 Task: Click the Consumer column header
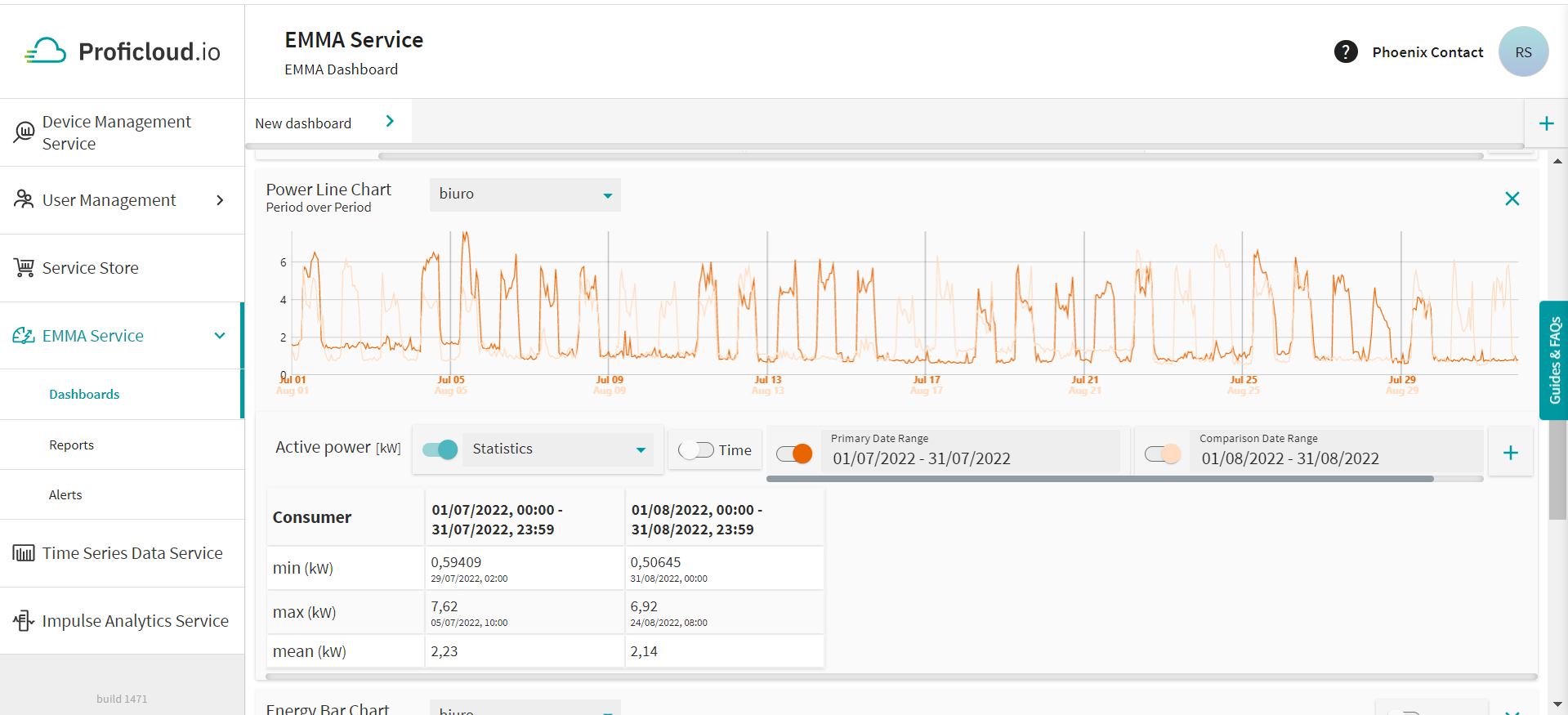[x=346, y=517]
